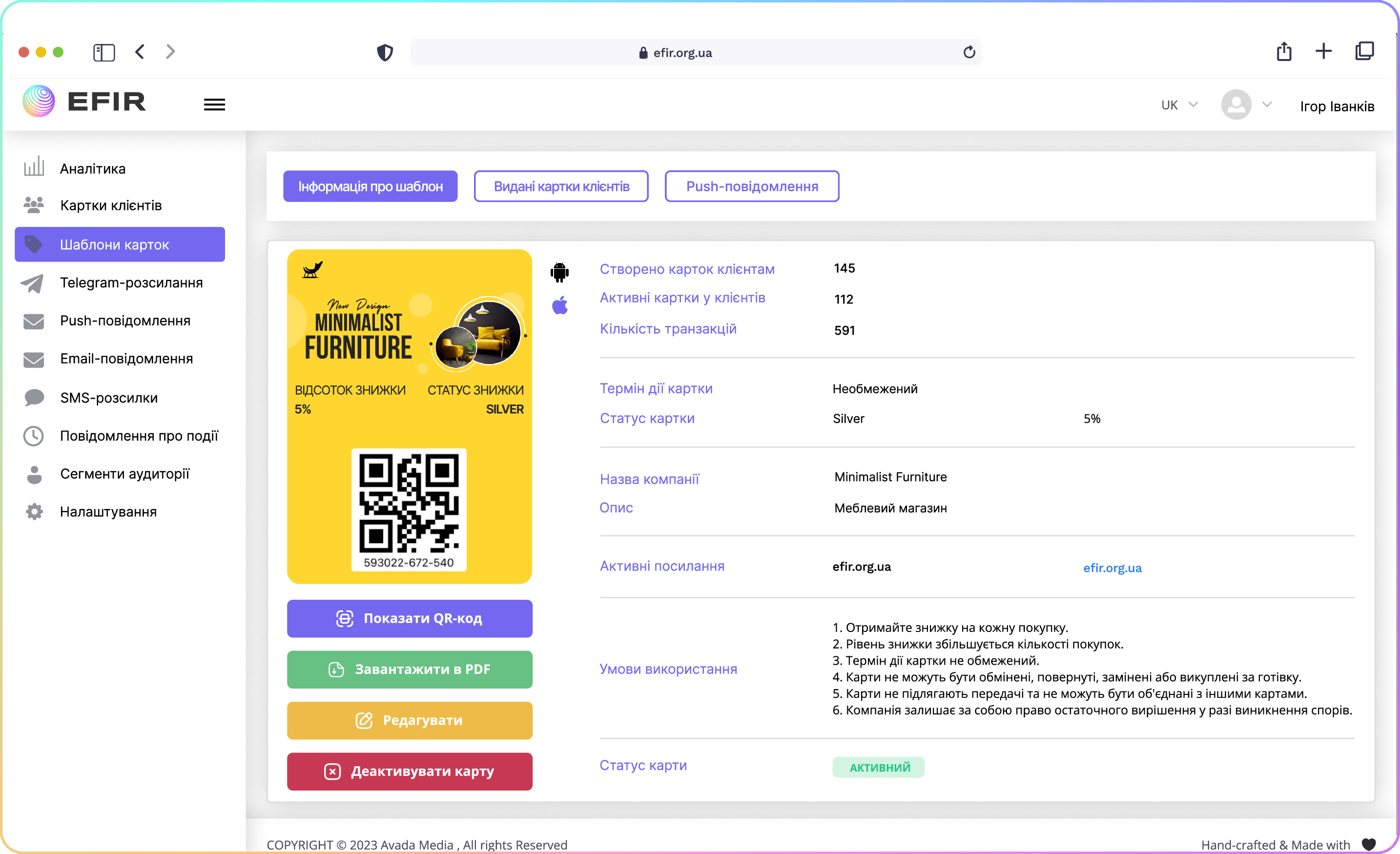Click the Меблевий магазин description text

point(890,508)
